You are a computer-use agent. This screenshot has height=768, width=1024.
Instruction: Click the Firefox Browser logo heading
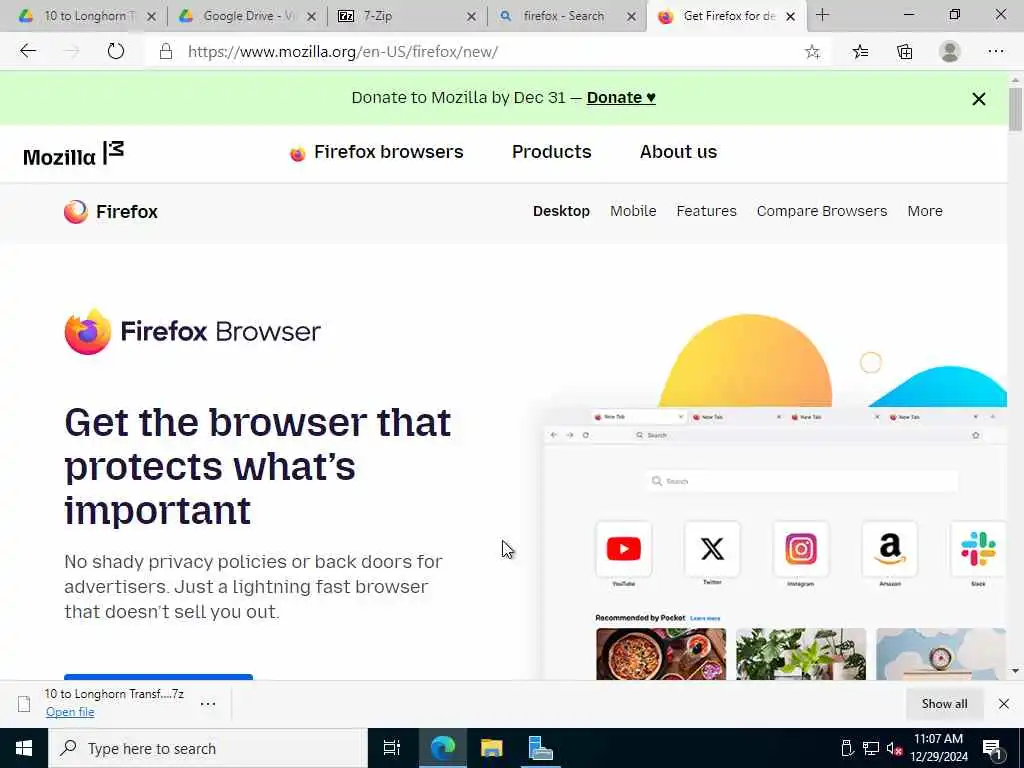point(193,332)
